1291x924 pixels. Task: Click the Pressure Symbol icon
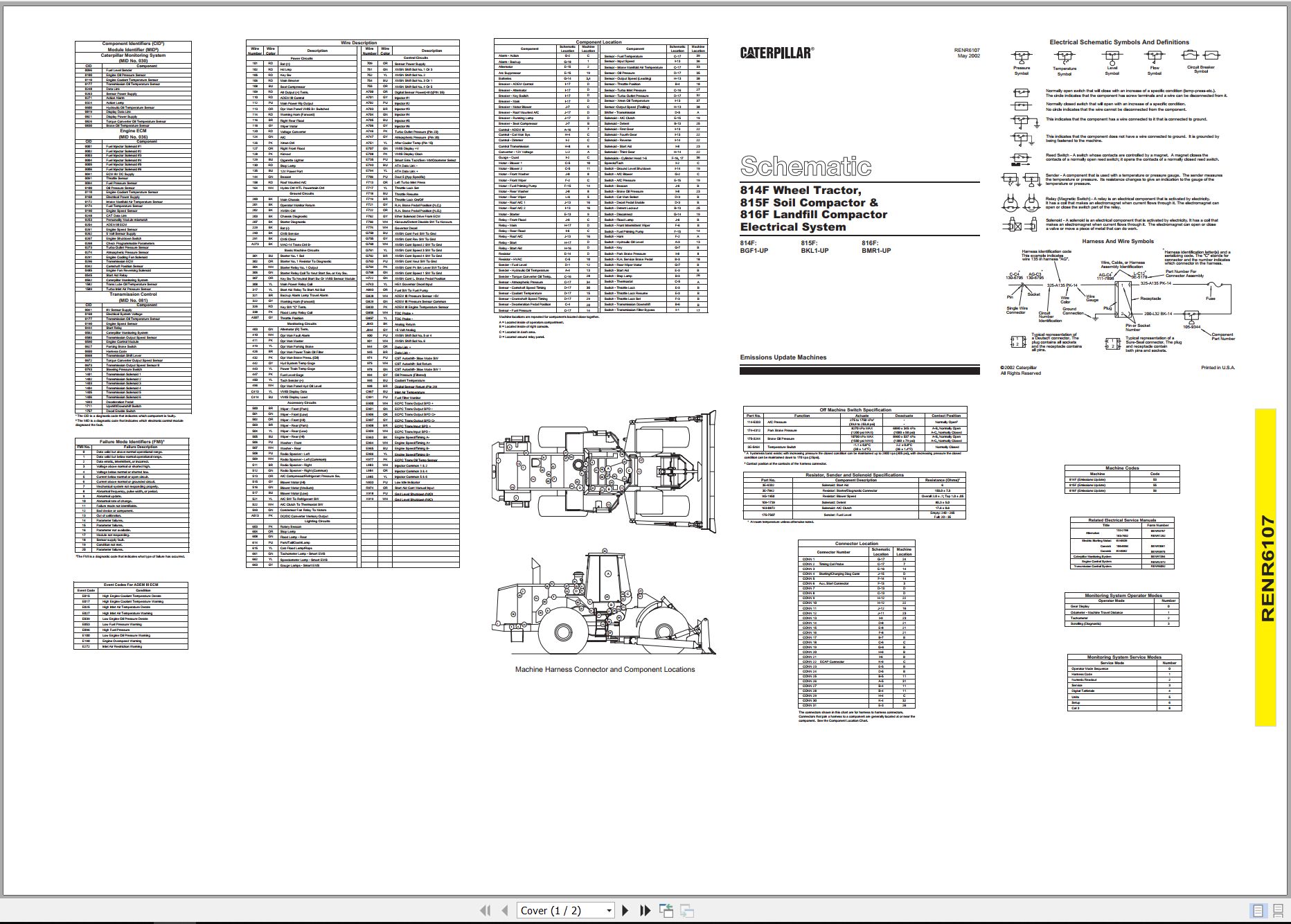[1022, 57]
